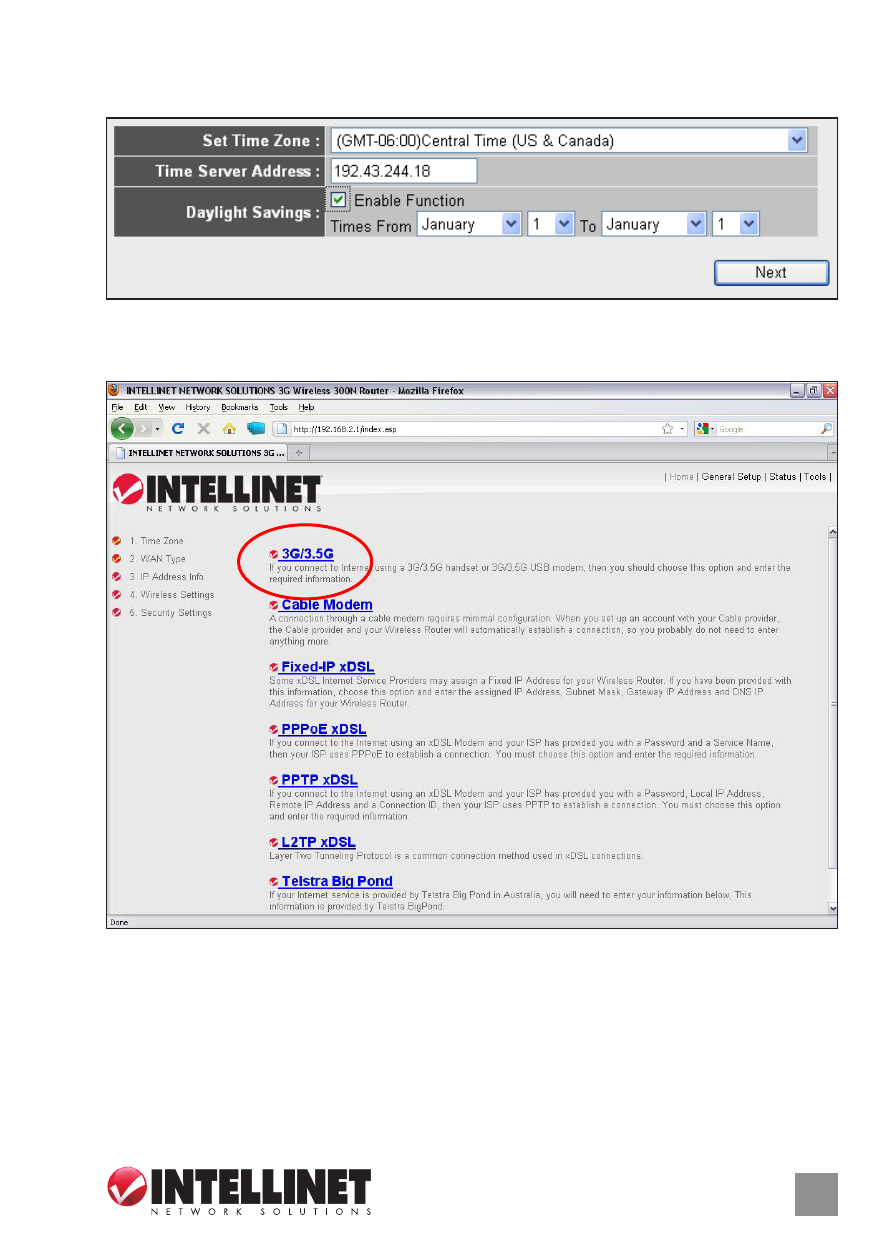Open the Status header link
Screen dimensions: 893x1259
click(783, 477)
